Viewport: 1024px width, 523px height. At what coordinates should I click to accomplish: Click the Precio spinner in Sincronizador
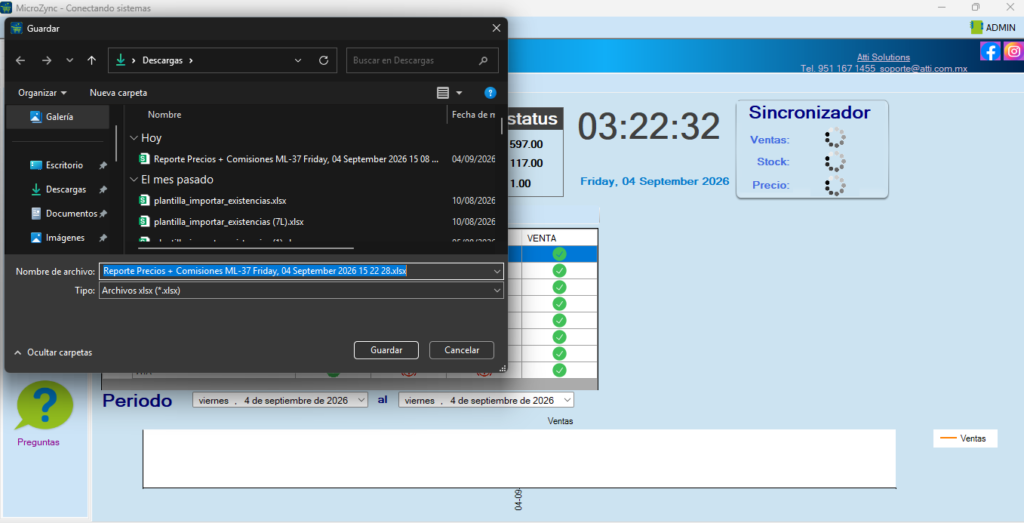(835, 185)
